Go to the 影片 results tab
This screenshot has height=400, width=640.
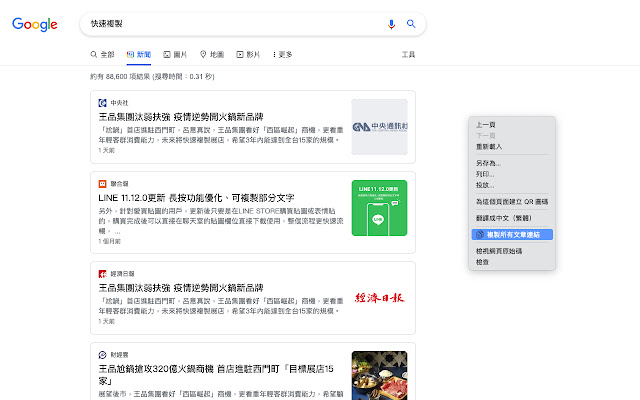tap(248, 54)
